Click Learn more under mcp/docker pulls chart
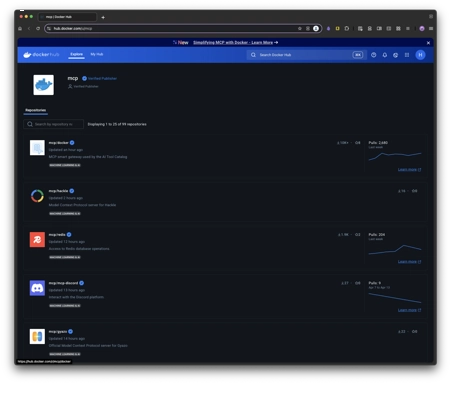 [409, 170]
